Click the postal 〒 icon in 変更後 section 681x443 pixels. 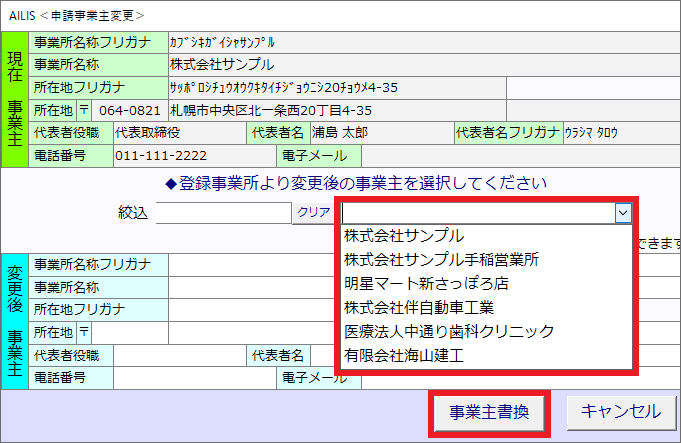pyautogui.click(x=84, y=332)
